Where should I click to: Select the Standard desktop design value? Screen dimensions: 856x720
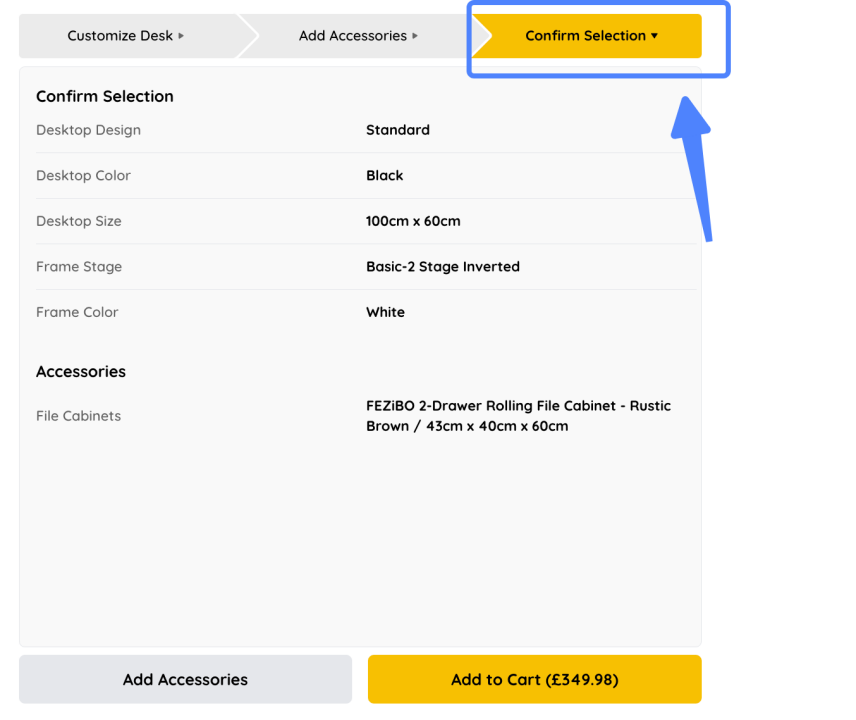coord(397,130)
